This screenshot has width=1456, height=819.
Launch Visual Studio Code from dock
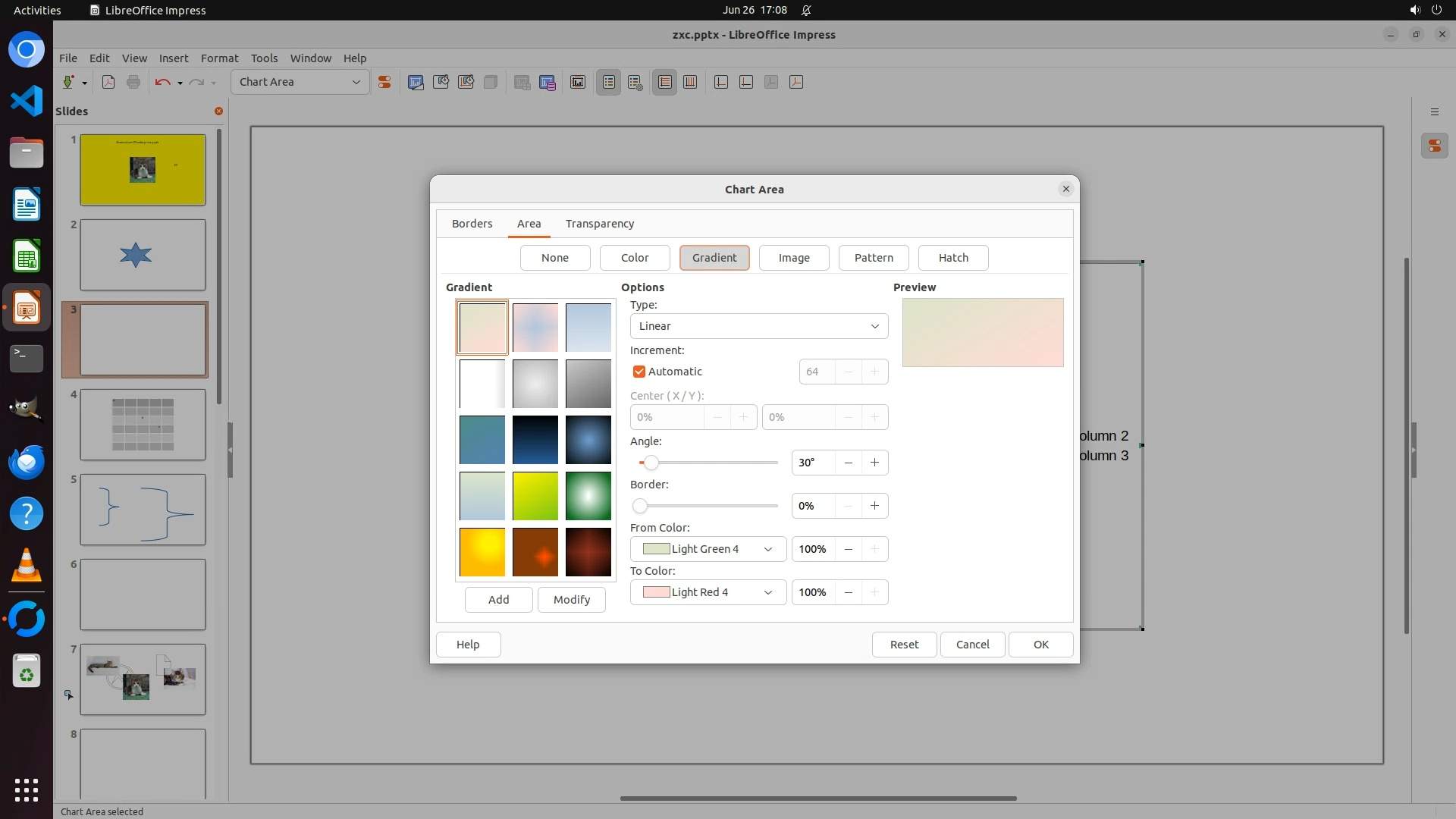pyautogui.click(x=27, y=101)
